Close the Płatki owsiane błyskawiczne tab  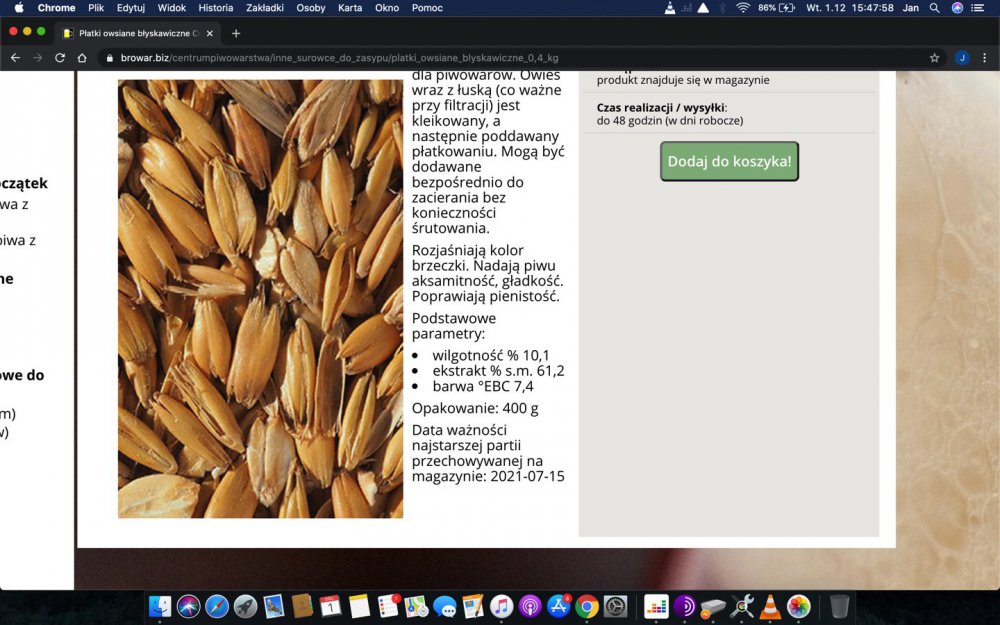tap(210, 33)
